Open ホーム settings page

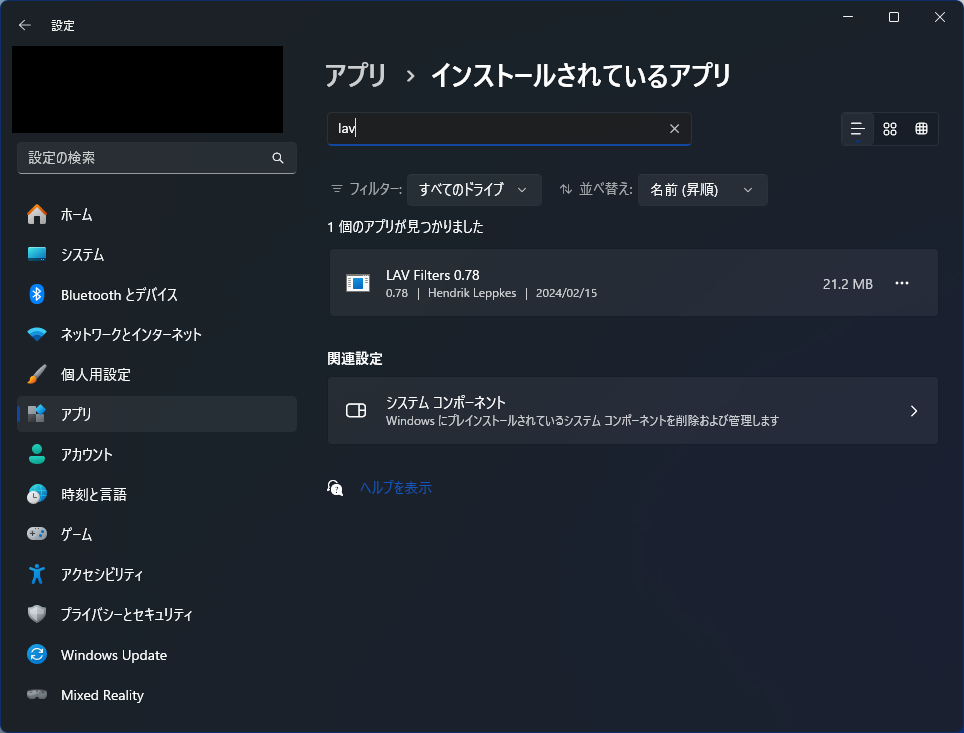pos(157,215)
